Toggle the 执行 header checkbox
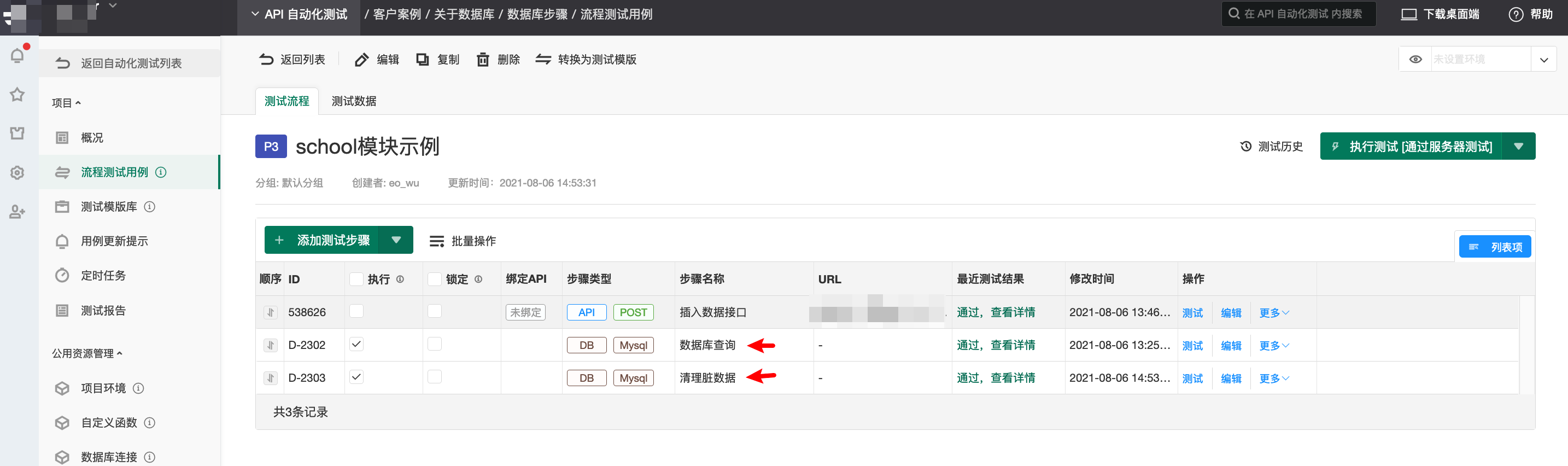 click(356, 279)
